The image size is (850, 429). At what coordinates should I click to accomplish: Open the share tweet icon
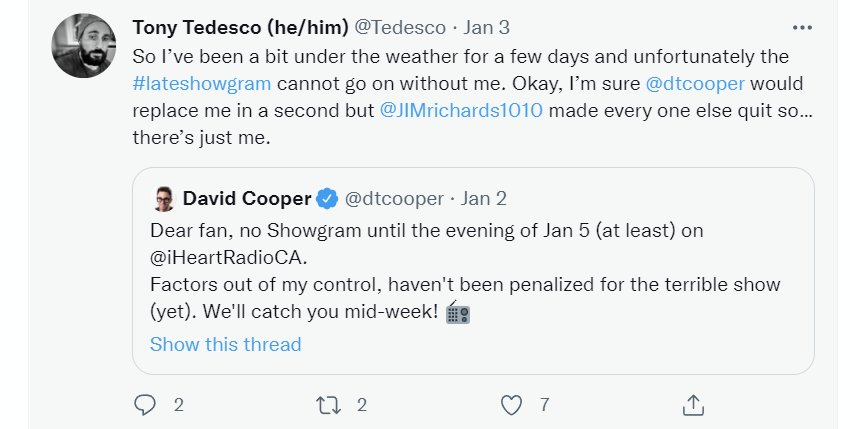693,405
